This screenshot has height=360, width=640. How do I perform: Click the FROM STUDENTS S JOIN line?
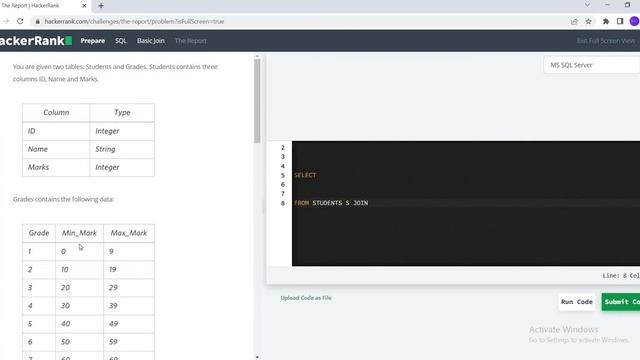pyautogui.click(x=331, y=203)
